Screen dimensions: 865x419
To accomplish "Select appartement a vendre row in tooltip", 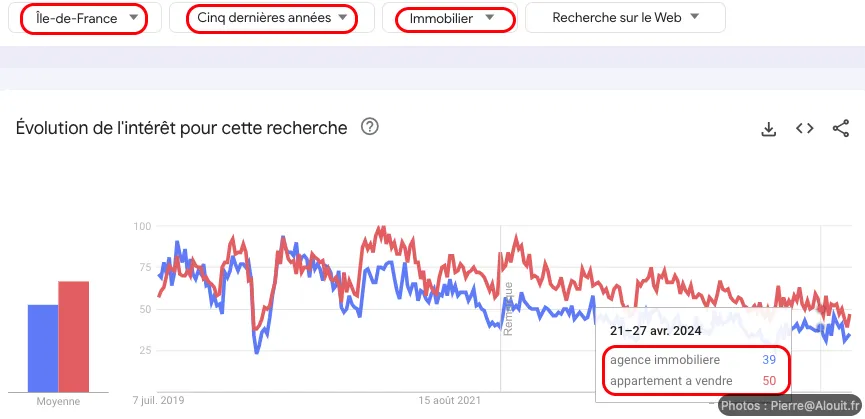I will coord(692,380).
